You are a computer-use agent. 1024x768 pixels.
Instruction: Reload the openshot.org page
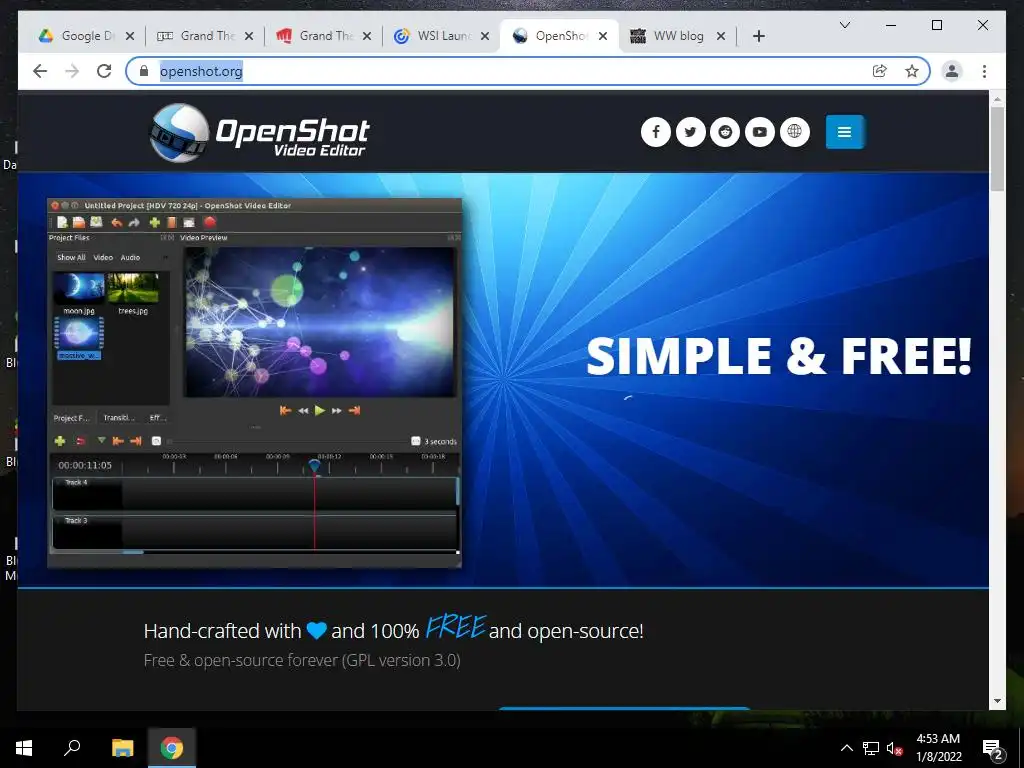pos(104,71)
